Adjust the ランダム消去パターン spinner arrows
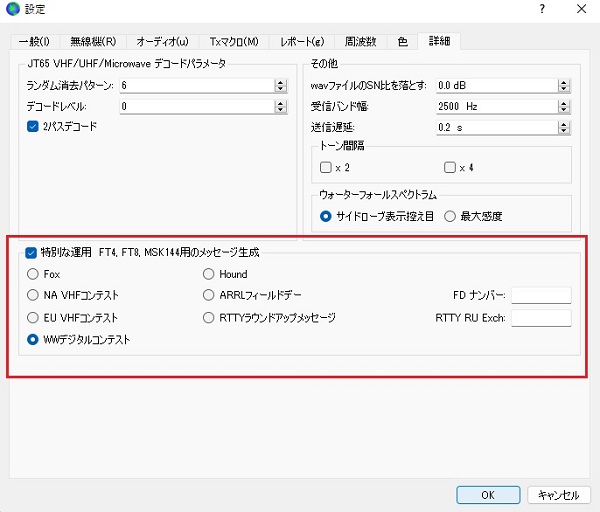 click(280, 86)
